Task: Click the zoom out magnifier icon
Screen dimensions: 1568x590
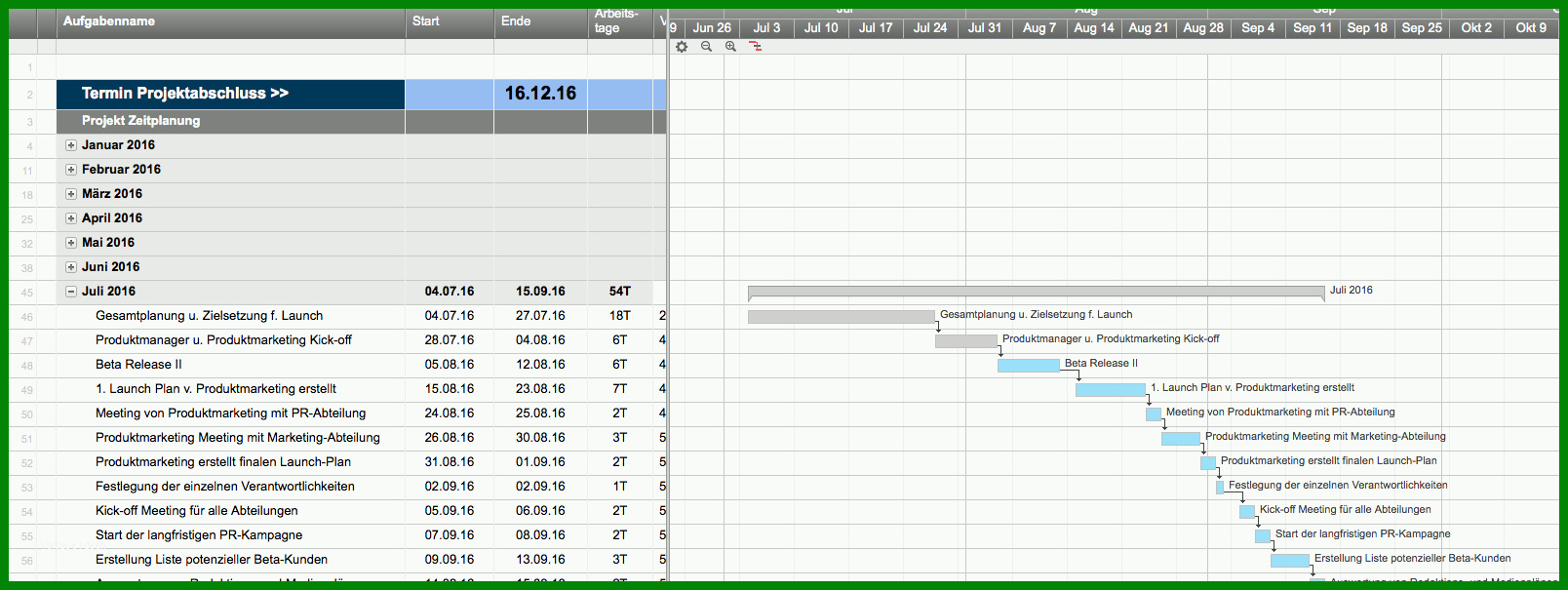Action: [x=706, y=47]
